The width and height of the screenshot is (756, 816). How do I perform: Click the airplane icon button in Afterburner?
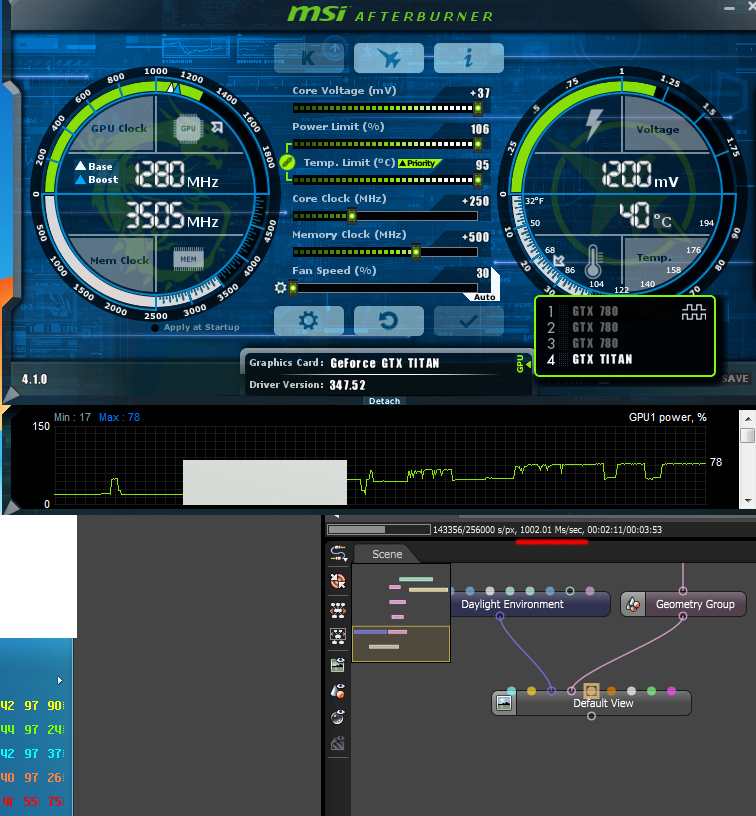389,58
